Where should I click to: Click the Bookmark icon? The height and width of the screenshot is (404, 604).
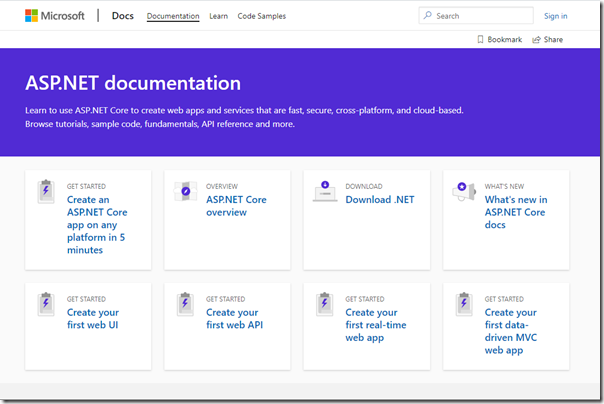pos(480,39)
